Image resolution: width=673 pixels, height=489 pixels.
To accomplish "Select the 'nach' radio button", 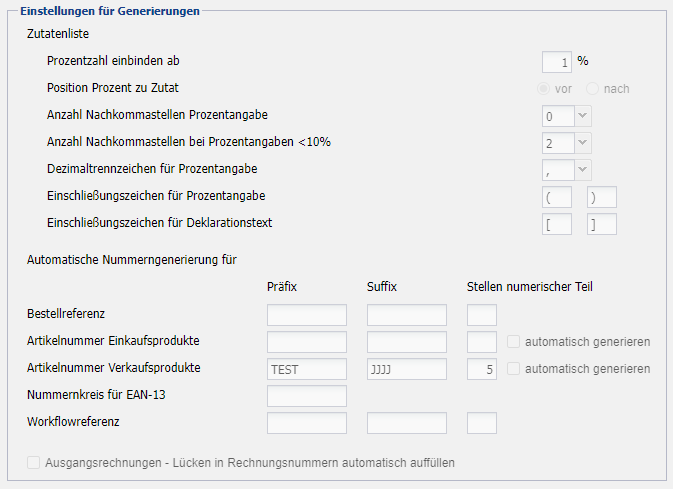I will click(593, 89).
